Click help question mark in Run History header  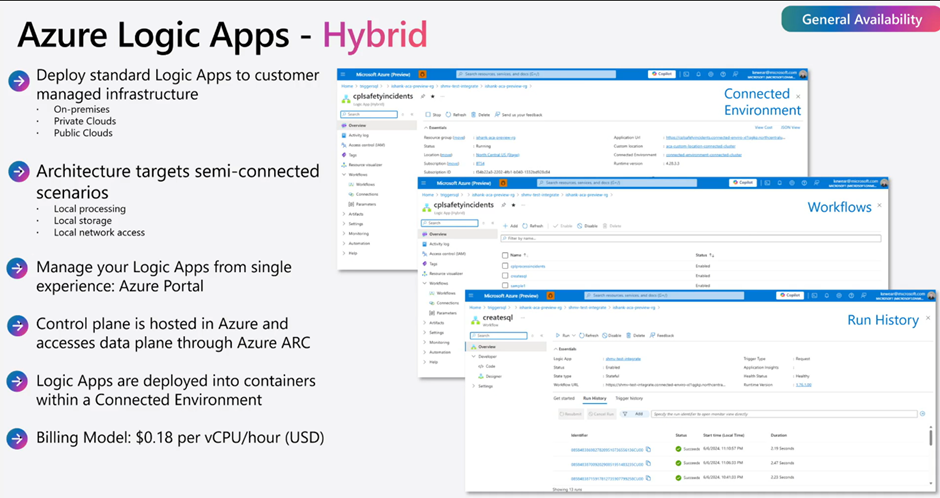(851, 295)
